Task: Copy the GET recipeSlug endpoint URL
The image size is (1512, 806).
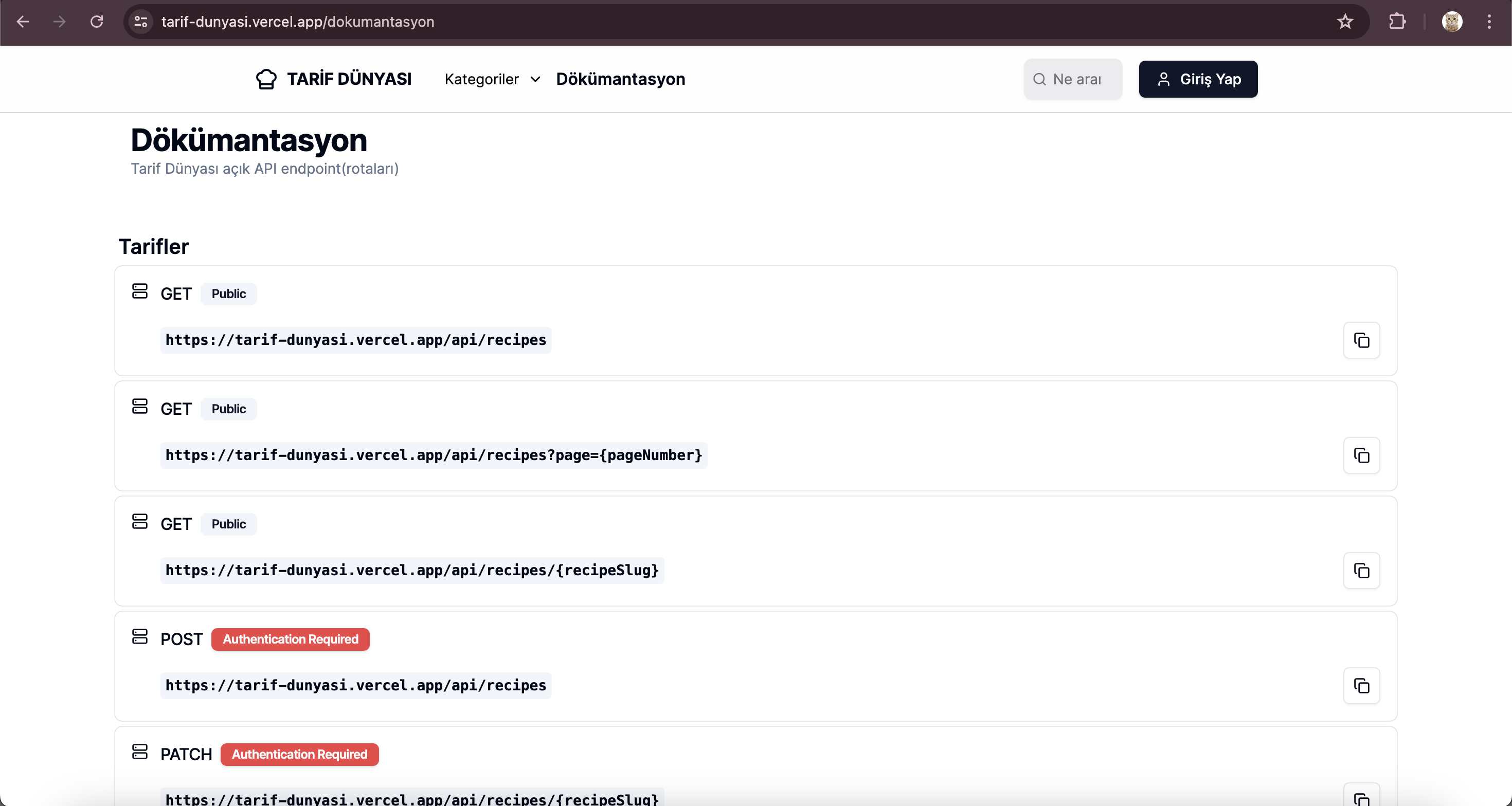Action: (x=1361, y=570)
